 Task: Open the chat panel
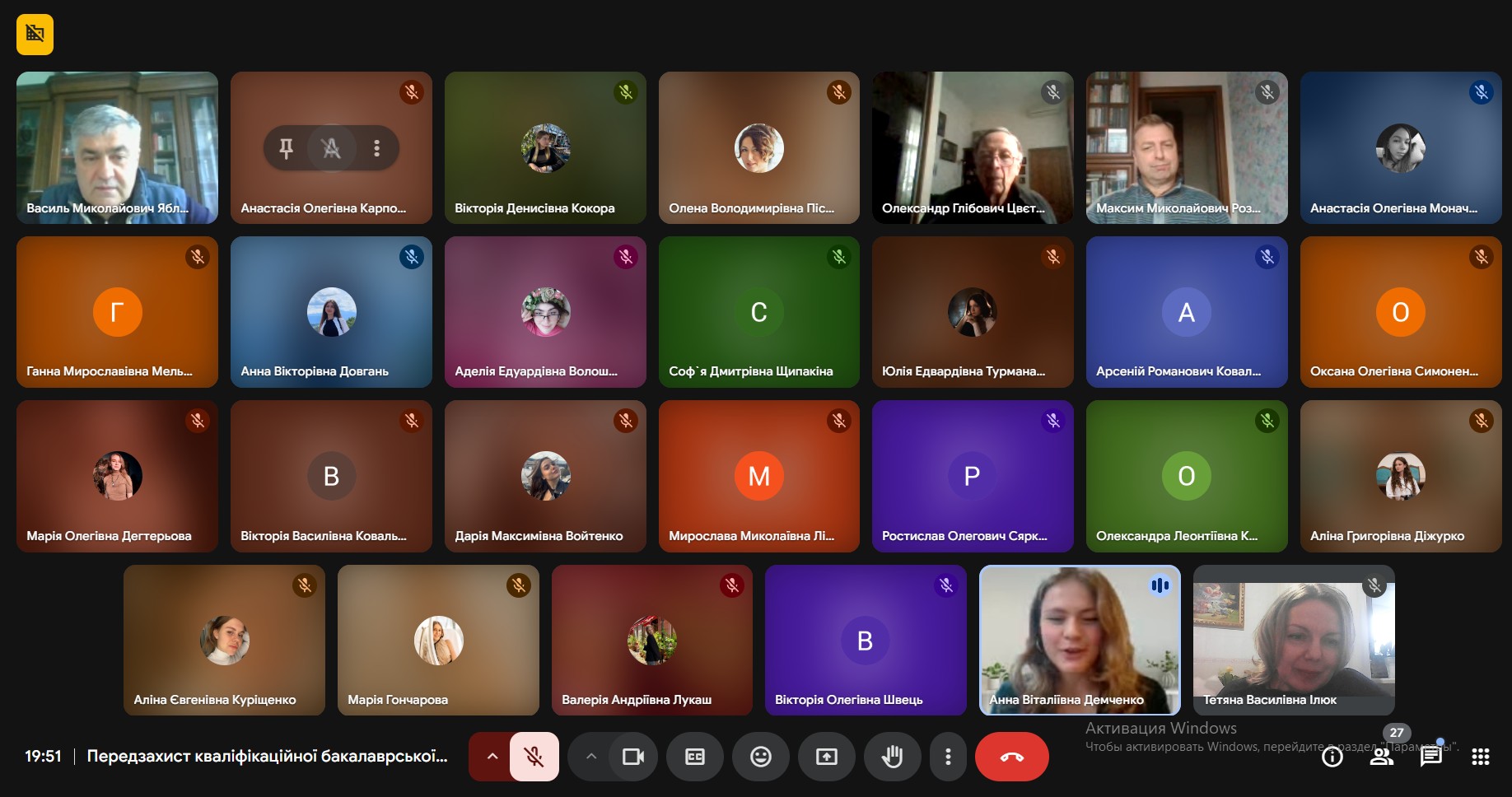pos(1430,757)
